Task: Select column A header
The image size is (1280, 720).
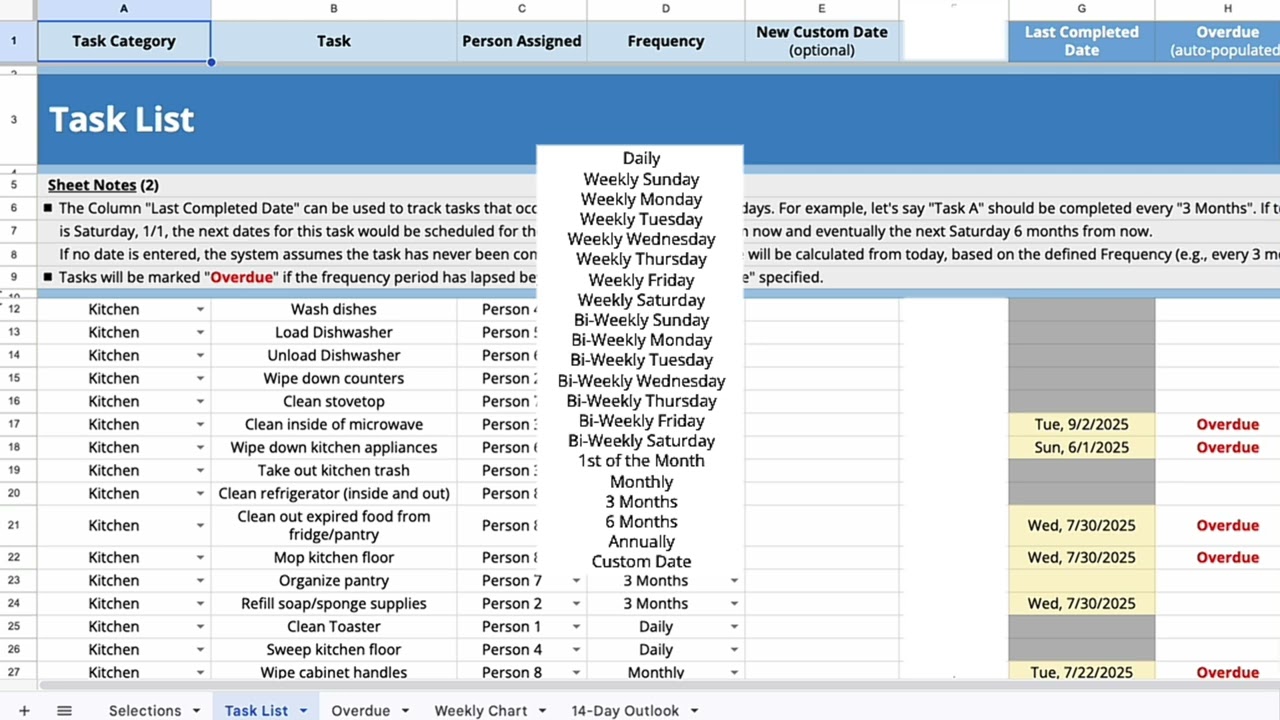Action: pyautogui.click(x=124, y=9)
